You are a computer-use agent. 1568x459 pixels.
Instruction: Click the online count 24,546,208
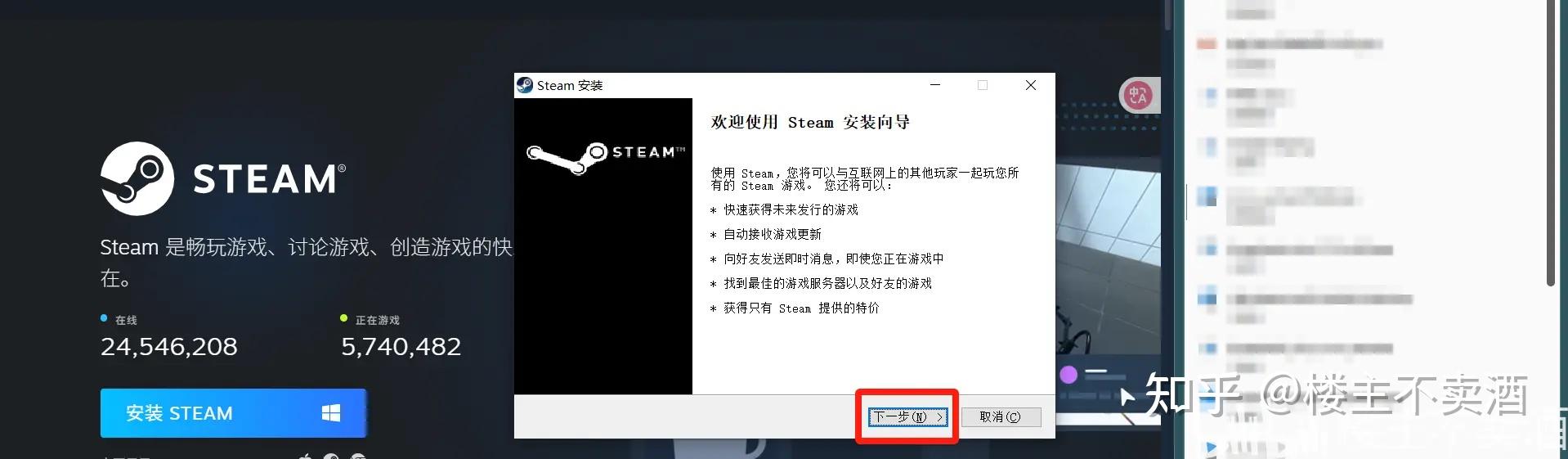coord(169,347)
